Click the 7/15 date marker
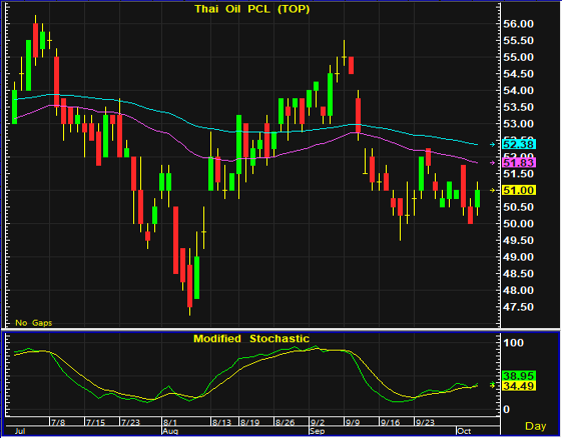 coord(95,422)
